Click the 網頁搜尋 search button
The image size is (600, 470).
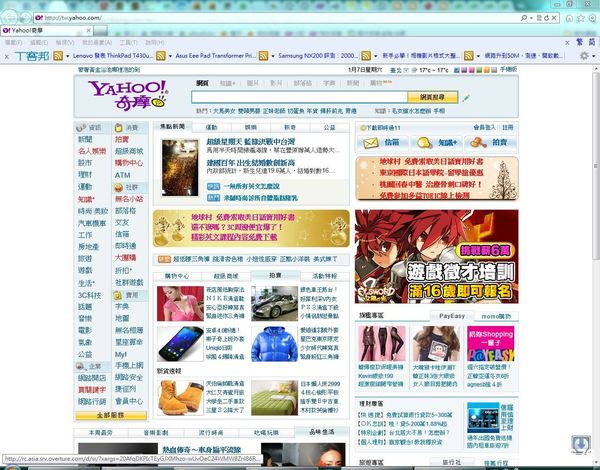pos(438,98)
